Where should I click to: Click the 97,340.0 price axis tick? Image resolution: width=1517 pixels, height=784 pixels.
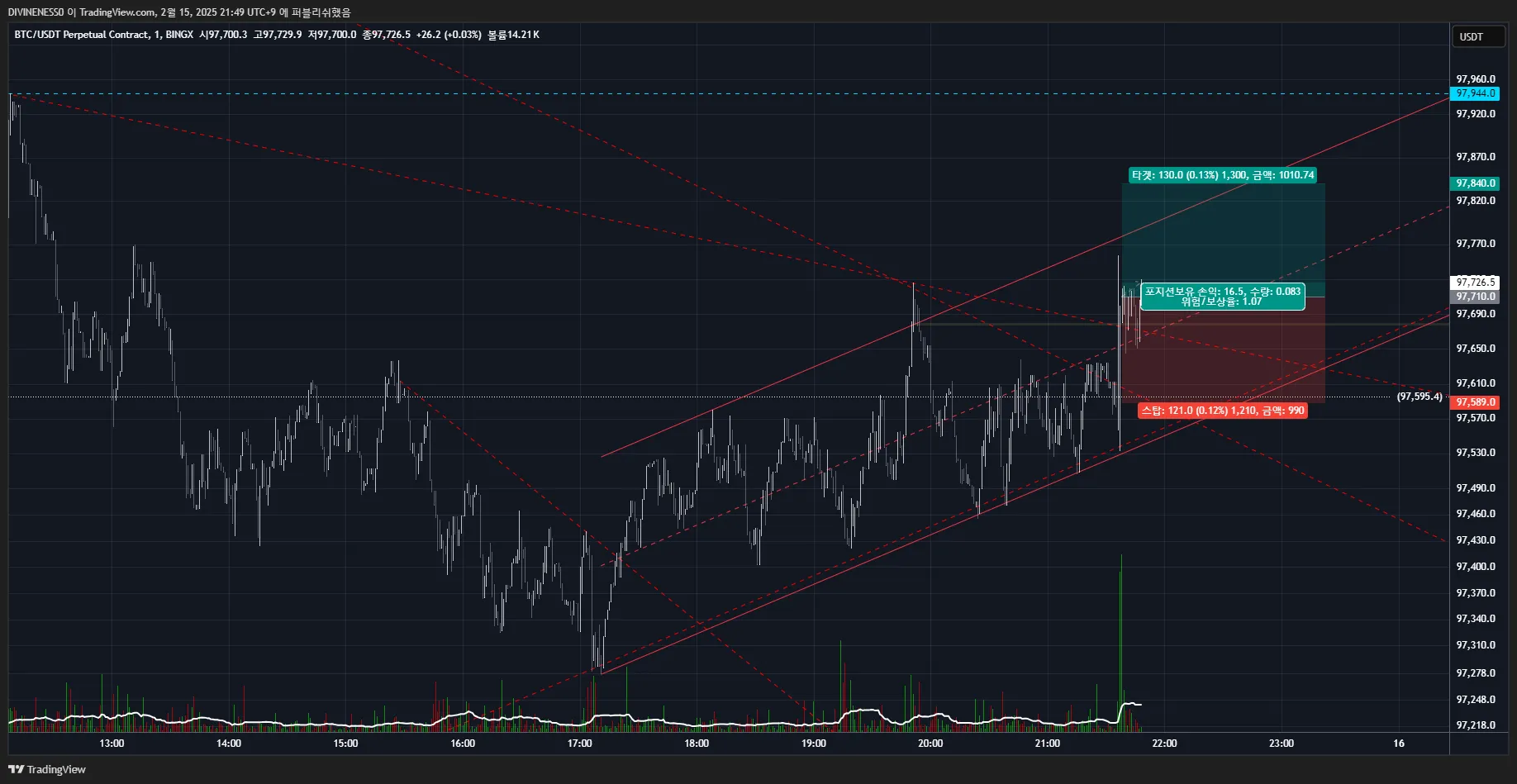pos(1476,619)
